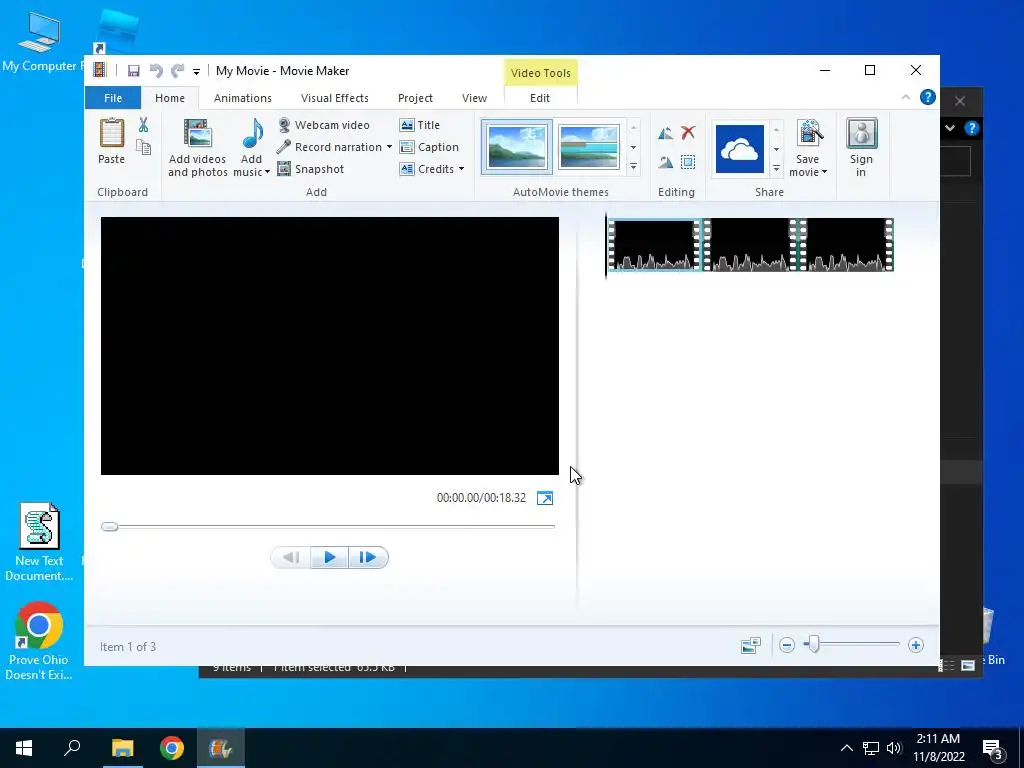Open taskbar search magnifier
The height and width of the screenshot is (768, 1024).
72,748
